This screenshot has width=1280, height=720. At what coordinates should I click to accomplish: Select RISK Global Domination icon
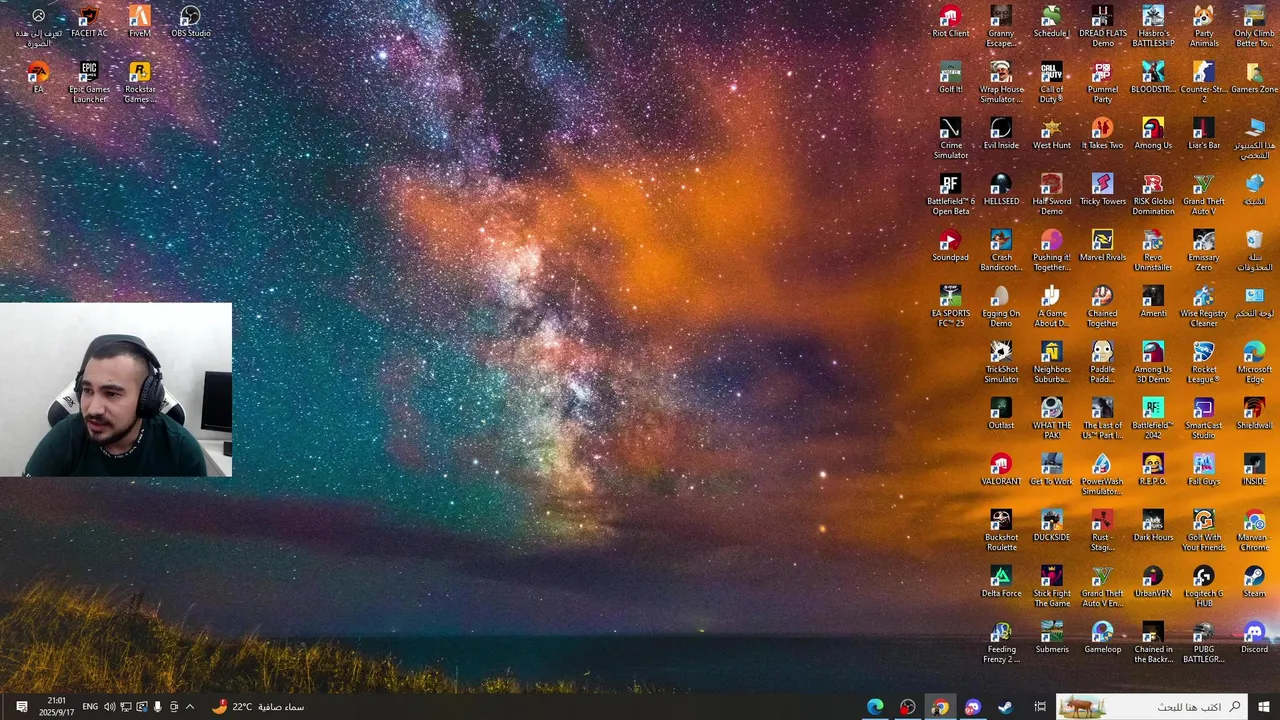(x=1153, y=194)
